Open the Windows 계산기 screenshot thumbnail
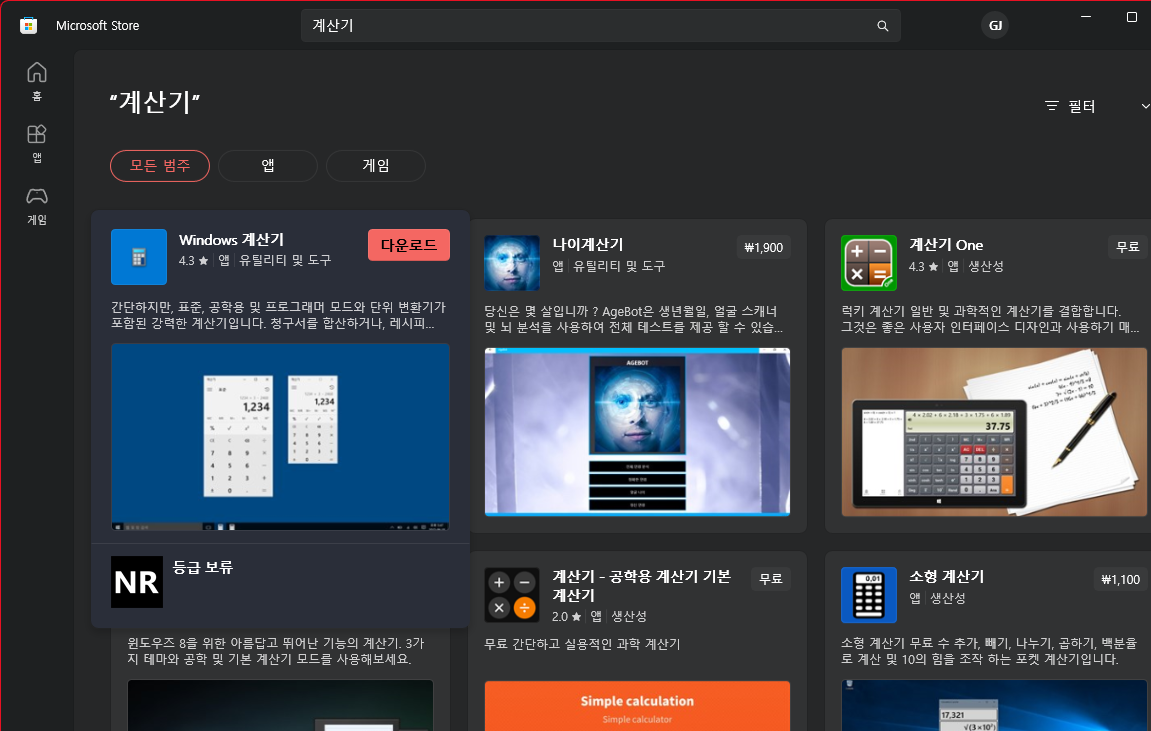This screenshot has height=731, width=1151. [280, 437]
